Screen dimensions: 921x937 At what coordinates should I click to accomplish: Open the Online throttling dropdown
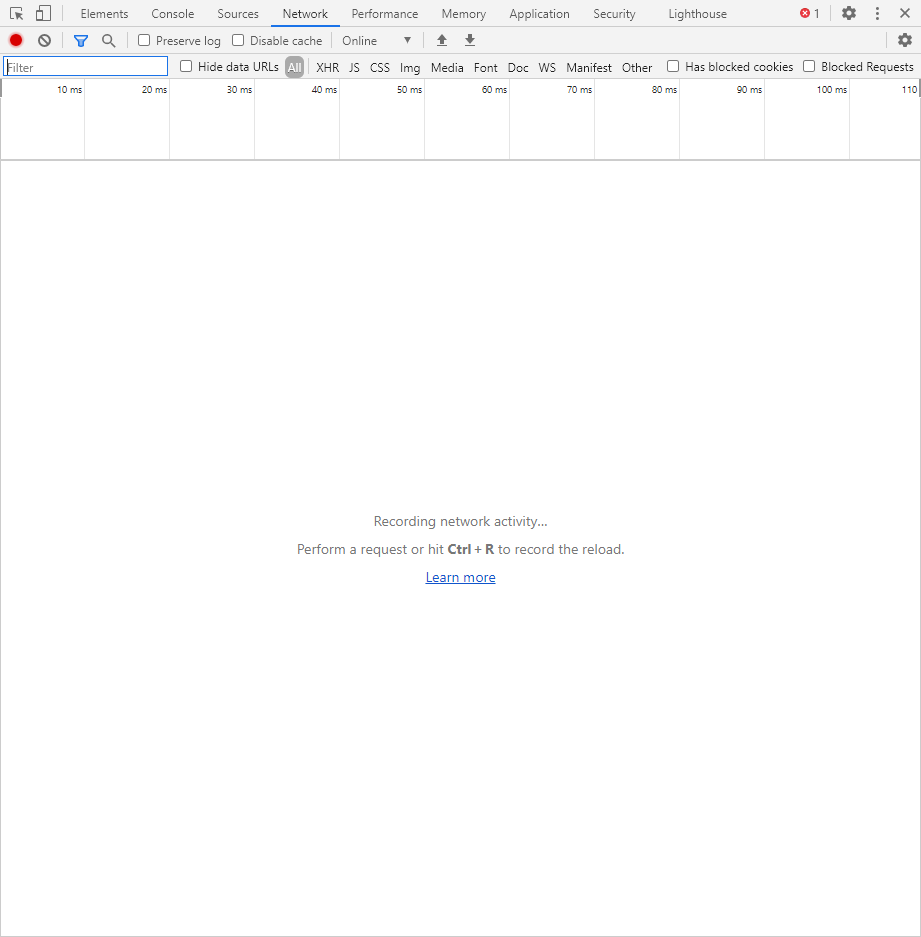click(376, 41)
